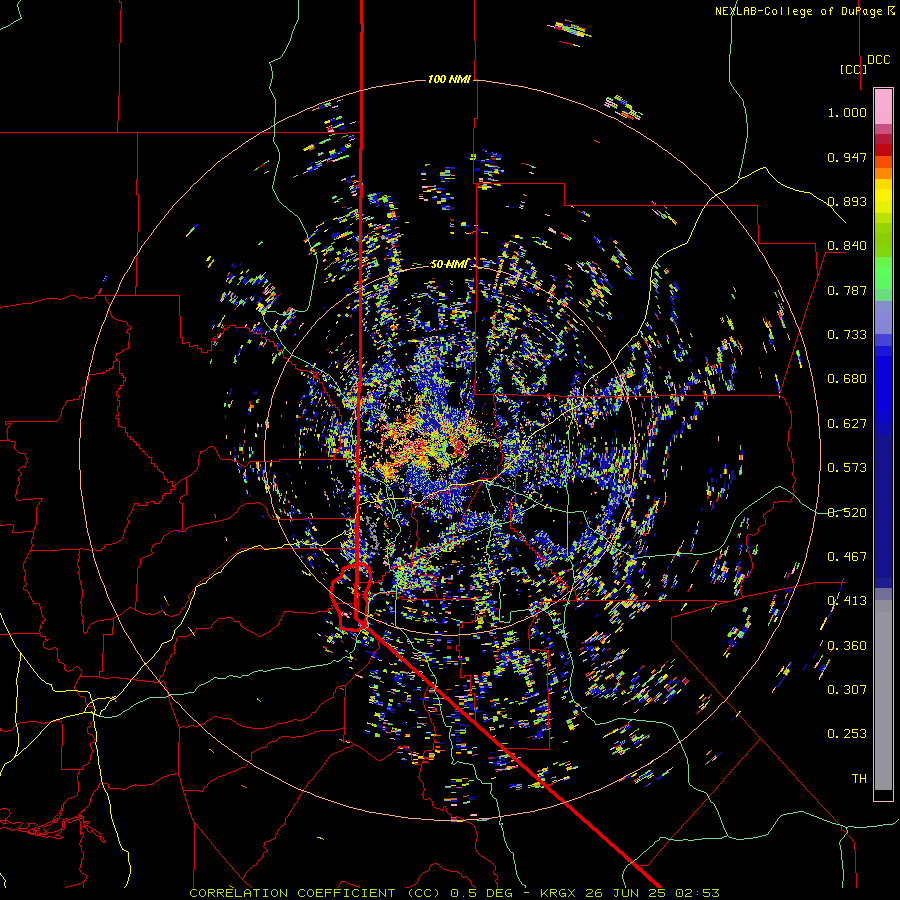Click the DCC label above color bar
This screenshot has height=900, width=900.
[879, 60]
